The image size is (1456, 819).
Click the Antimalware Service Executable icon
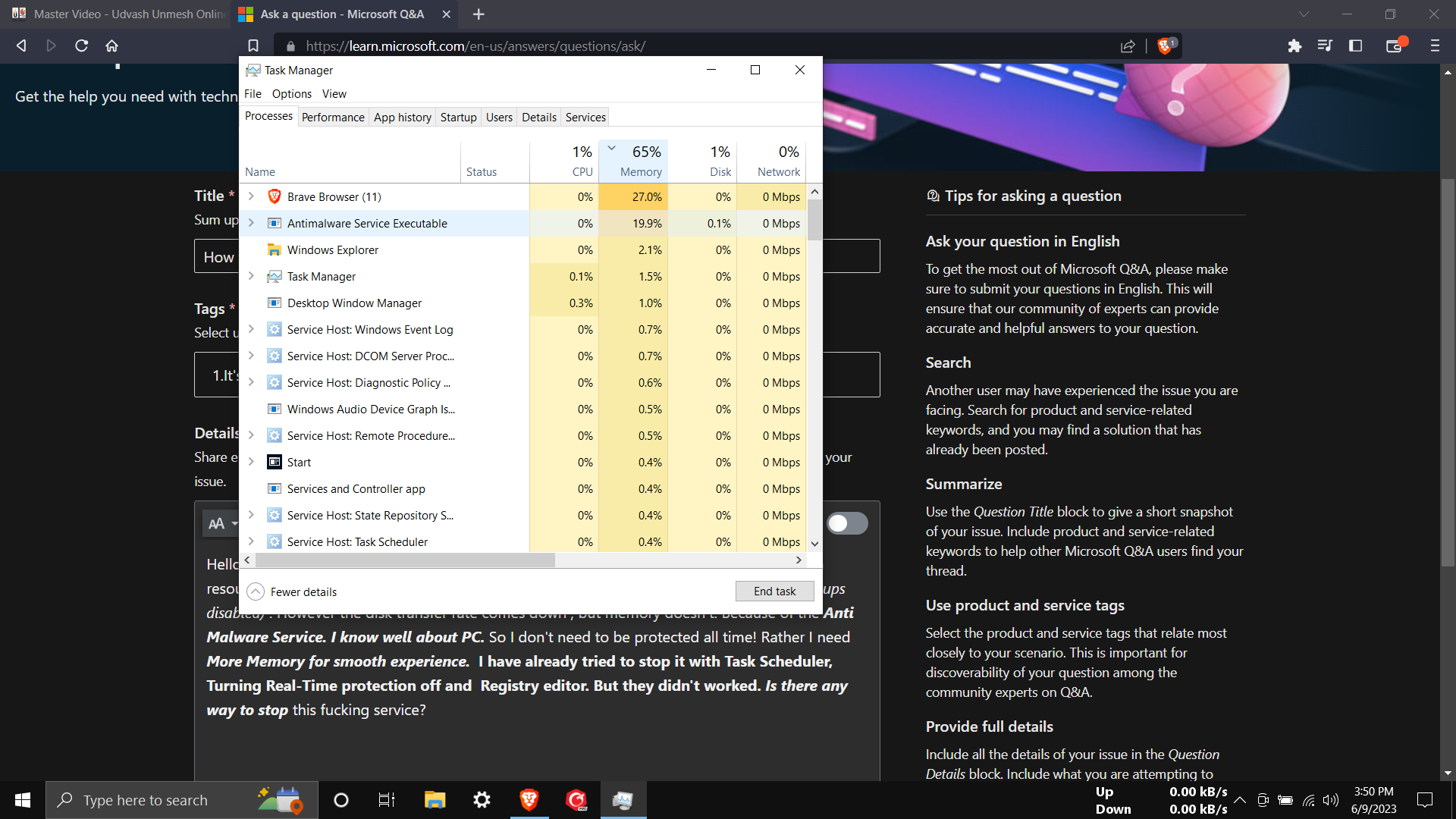click(275, 223)
